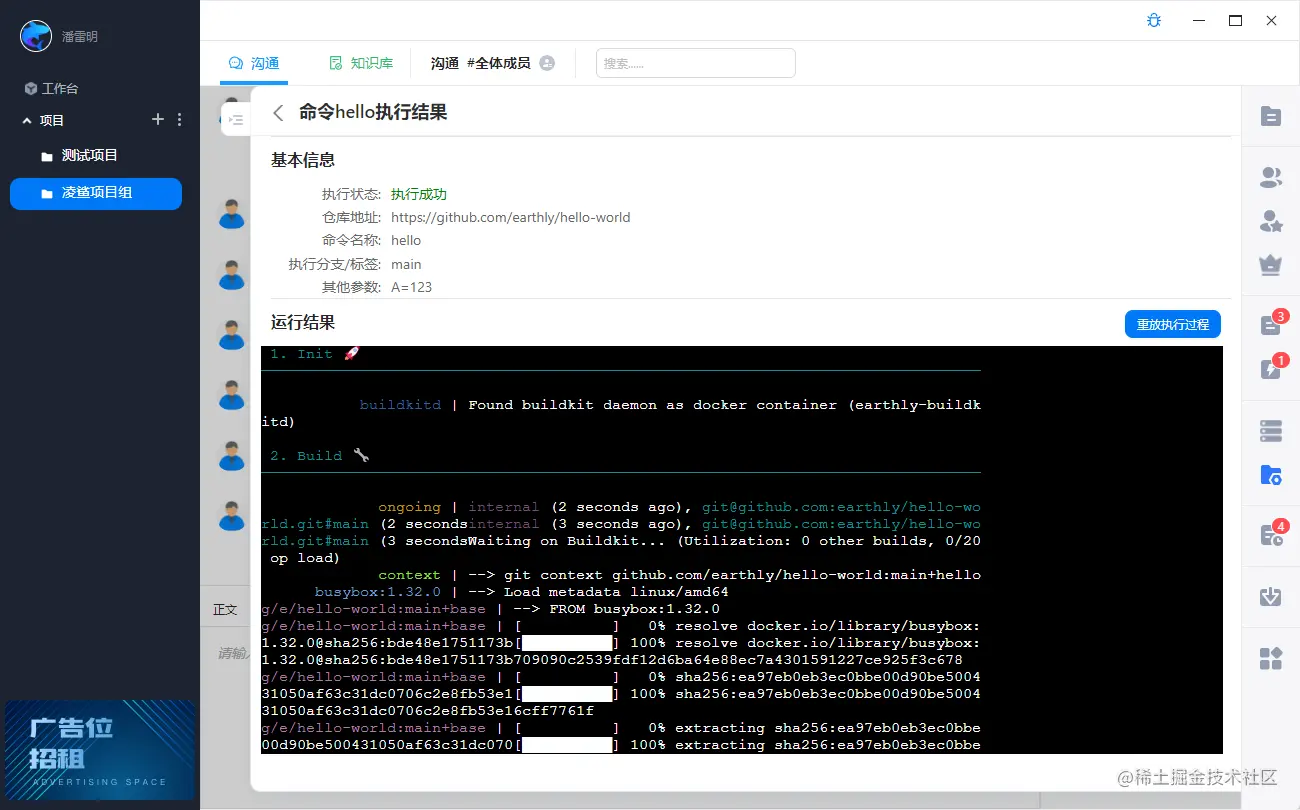Open 工作台 in the sidebar
The height and width of the screenshot is (810, 1300).
point(51,88)
